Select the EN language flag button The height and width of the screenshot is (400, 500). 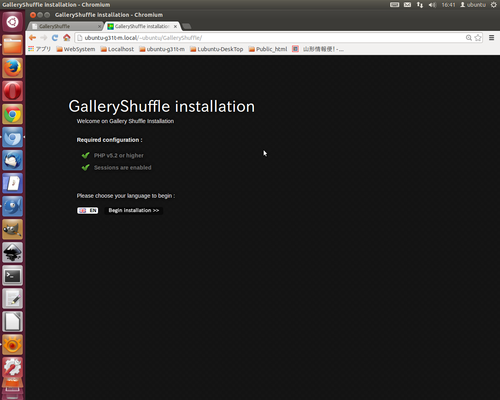click(x=88, y=210)
